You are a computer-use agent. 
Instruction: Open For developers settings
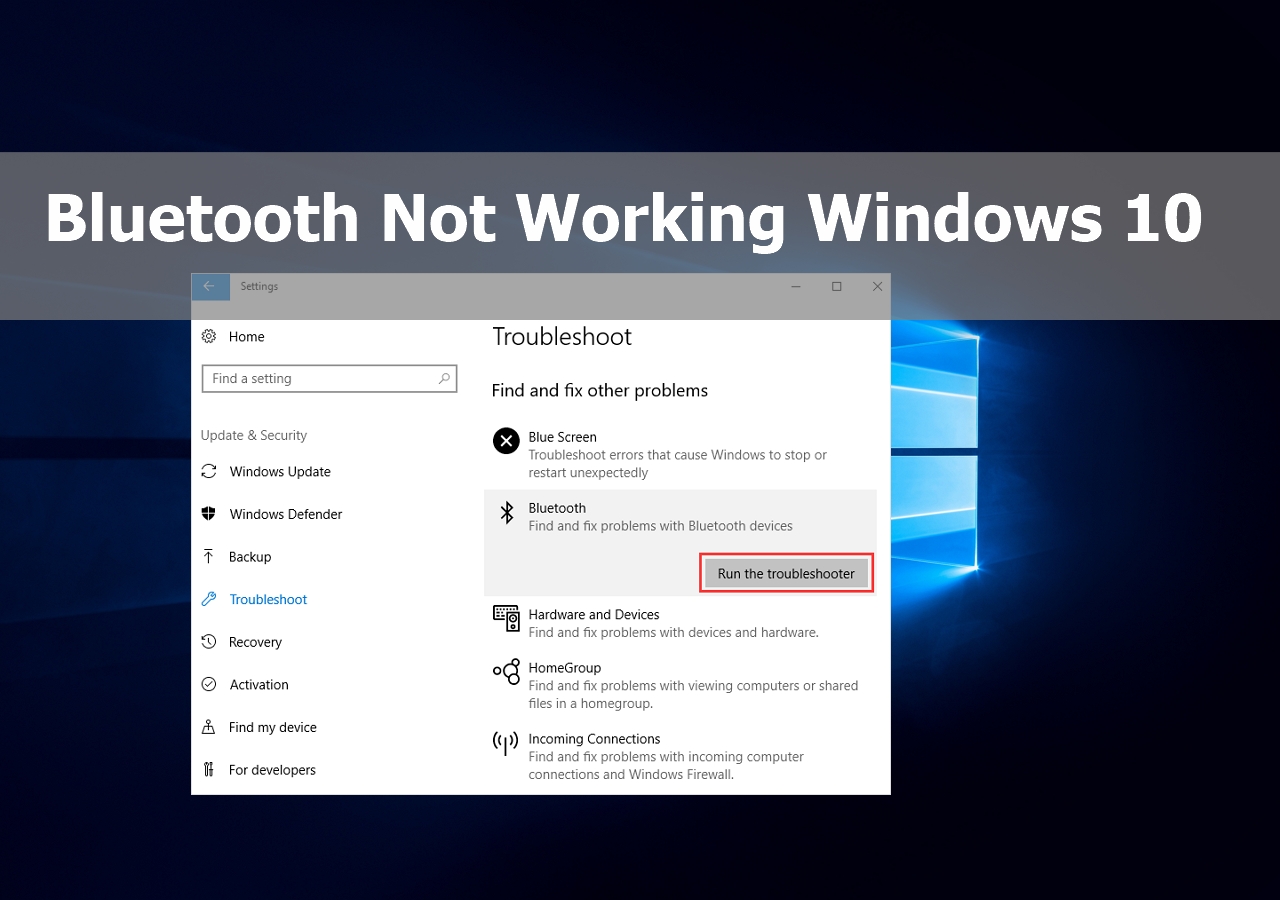272,770
